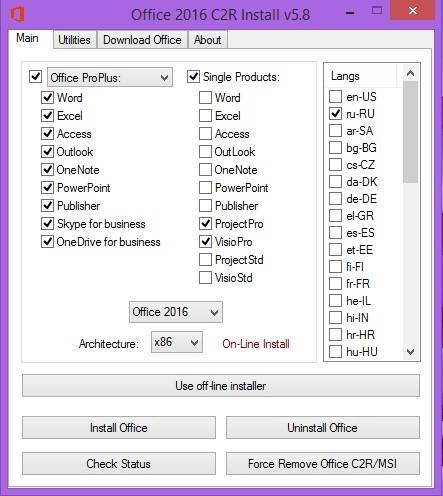Uncheck Outlook in the ProPlus list

pyautogui.click(x=48, y=151)
